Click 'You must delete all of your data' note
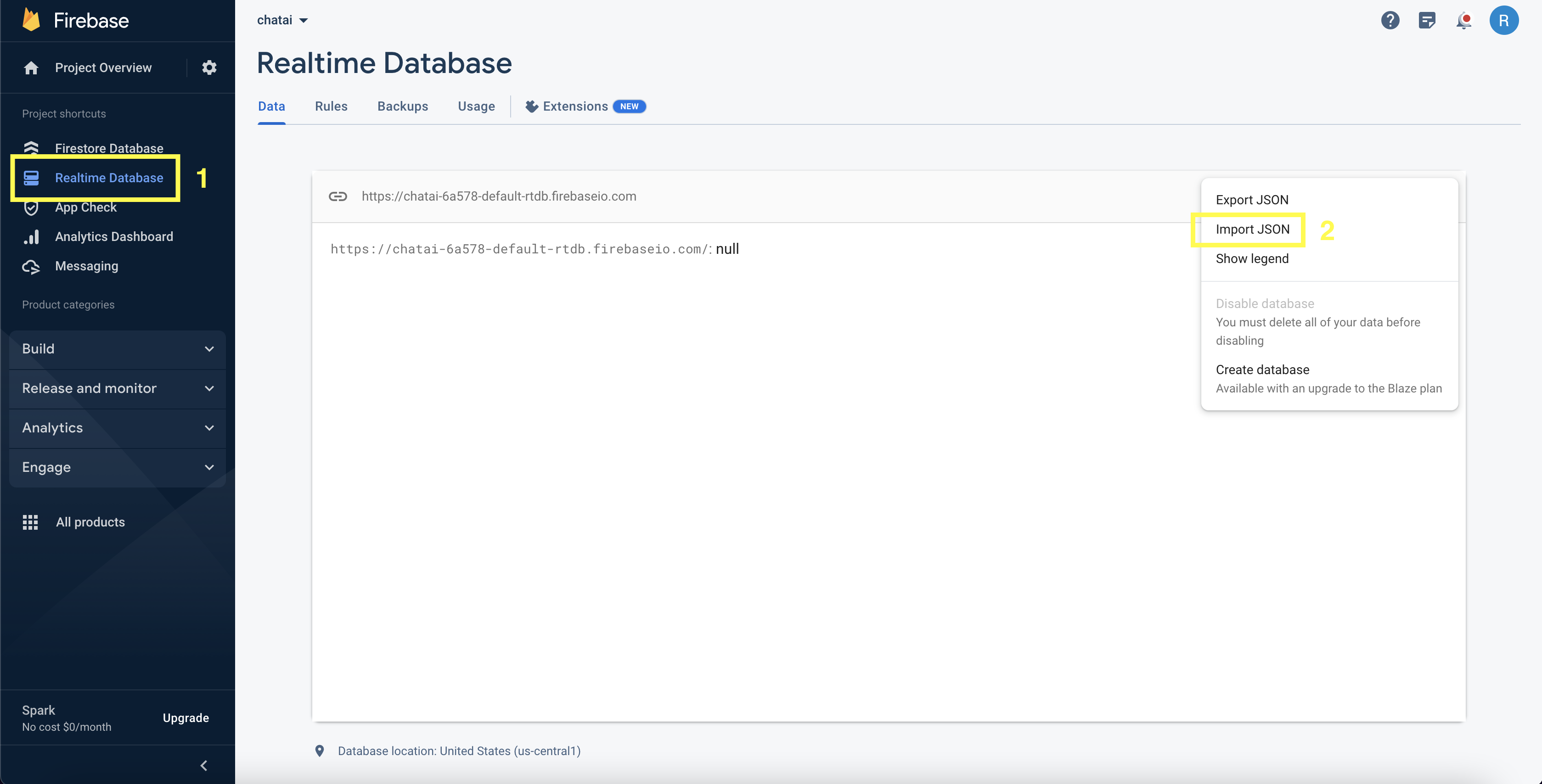Screen dimensions: 1542x784 point(1318,331)
